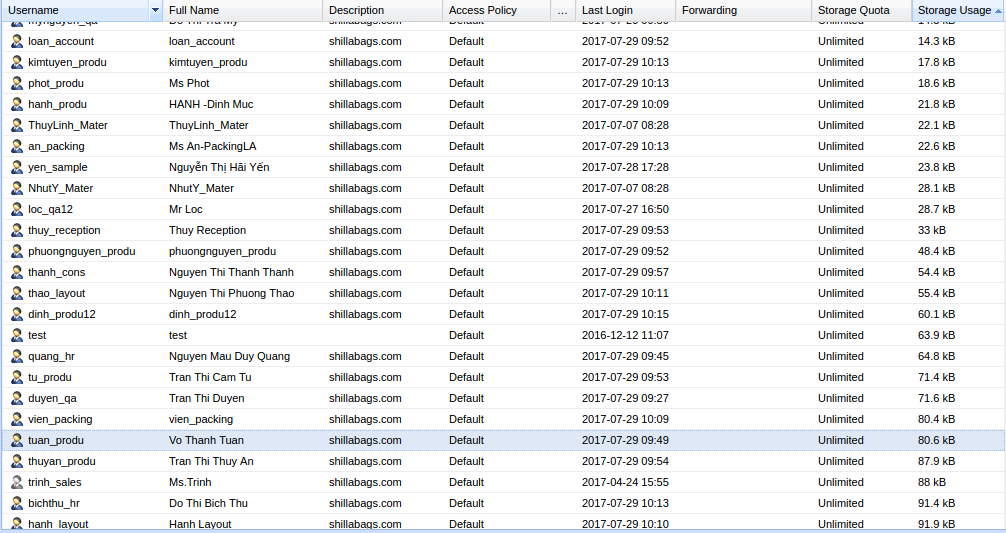Sort by the Last Login column header
The image size is (1006, 533).
pos(626,10)
